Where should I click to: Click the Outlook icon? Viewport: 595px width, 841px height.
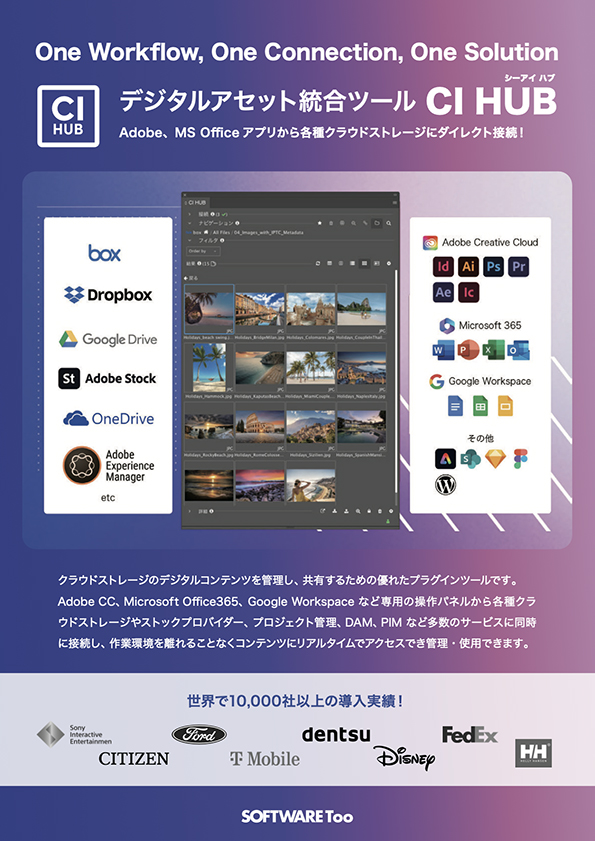click(518, 350)
